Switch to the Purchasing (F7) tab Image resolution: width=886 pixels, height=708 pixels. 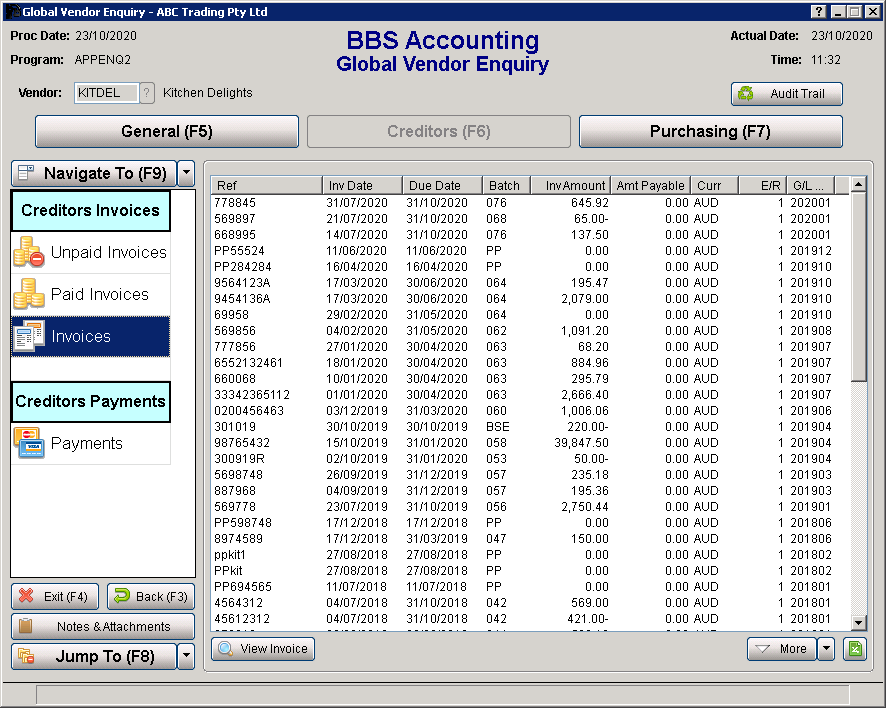coord(710,132)
